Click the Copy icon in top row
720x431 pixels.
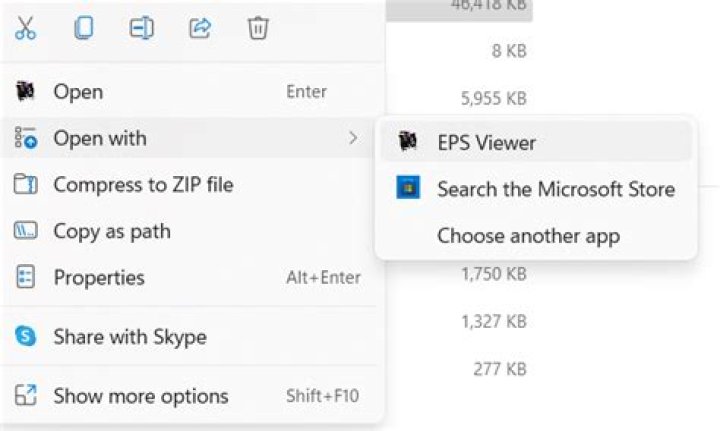tap(83, 29)
